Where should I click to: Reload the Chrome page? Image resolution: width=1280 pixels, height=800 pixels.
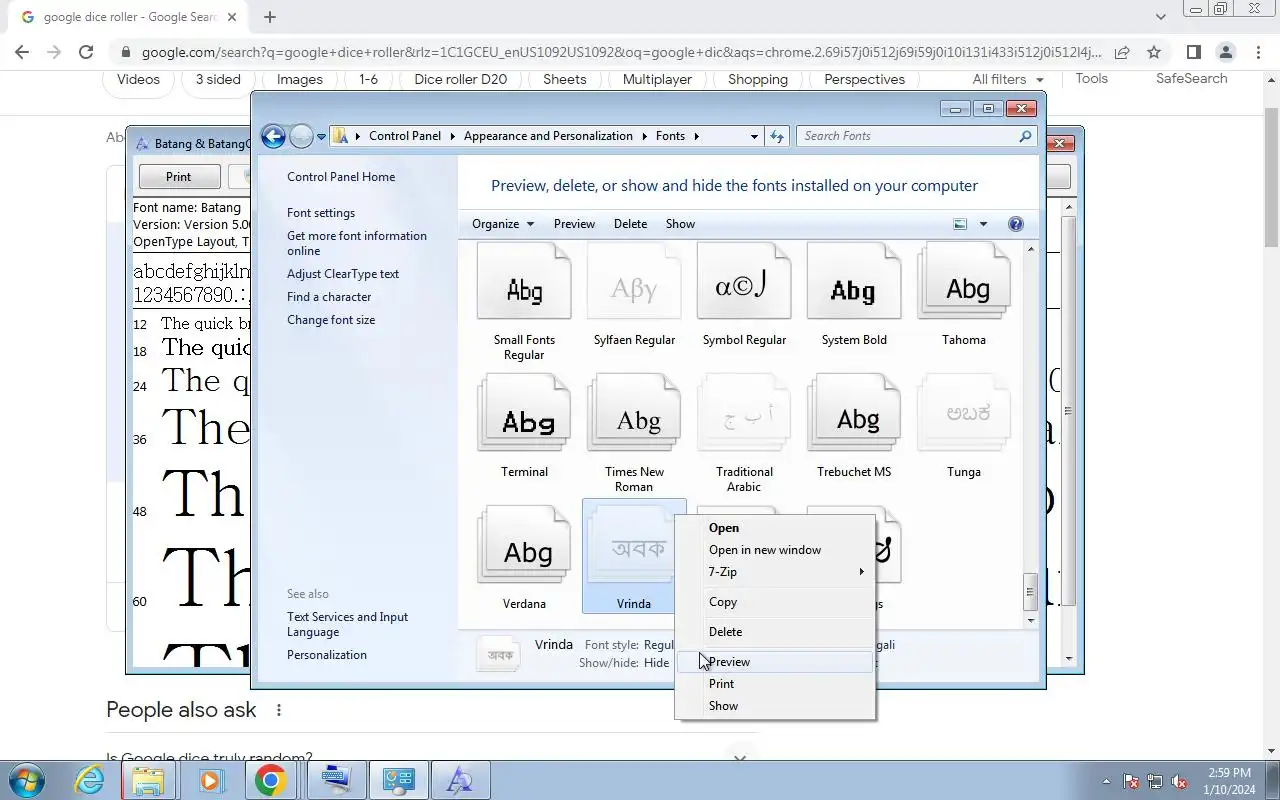pos(86,52)
